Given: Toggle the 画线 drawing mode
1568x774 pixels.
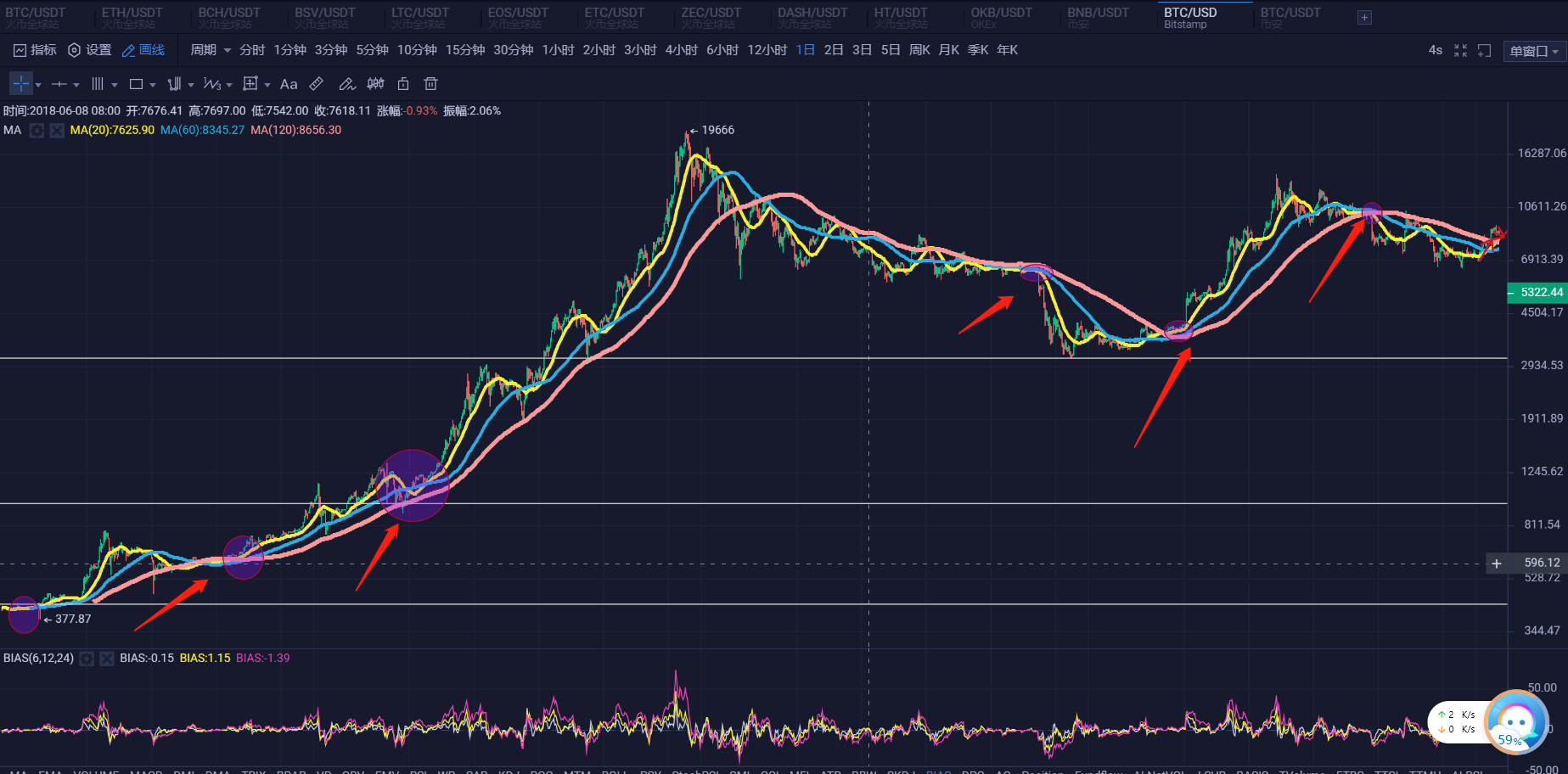Looking at the screenshot, I should click(x=143, y=50).
